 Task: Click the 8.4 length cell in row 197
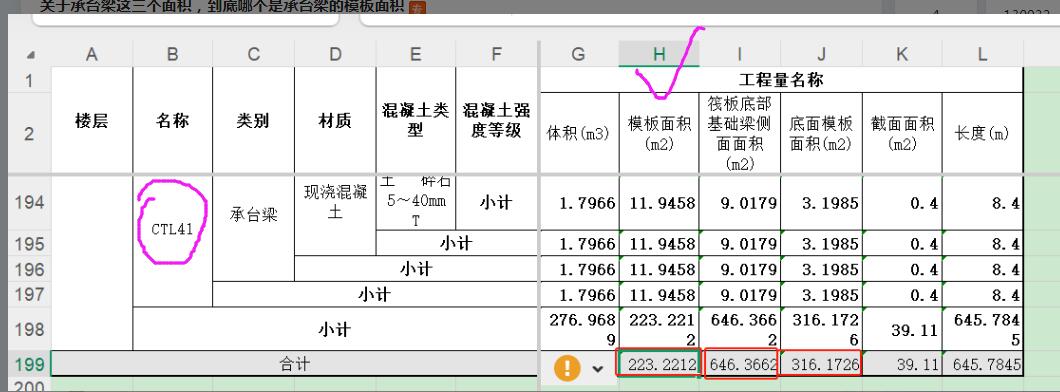[x=982, y=295]
